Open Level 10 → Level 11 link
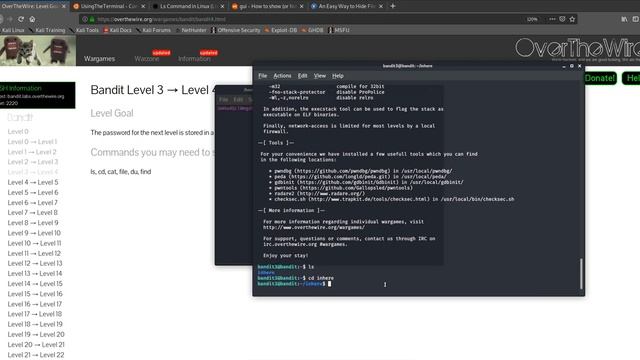This screenshot has width=640, height=360. pyautogui.click(x=34, y=243)
